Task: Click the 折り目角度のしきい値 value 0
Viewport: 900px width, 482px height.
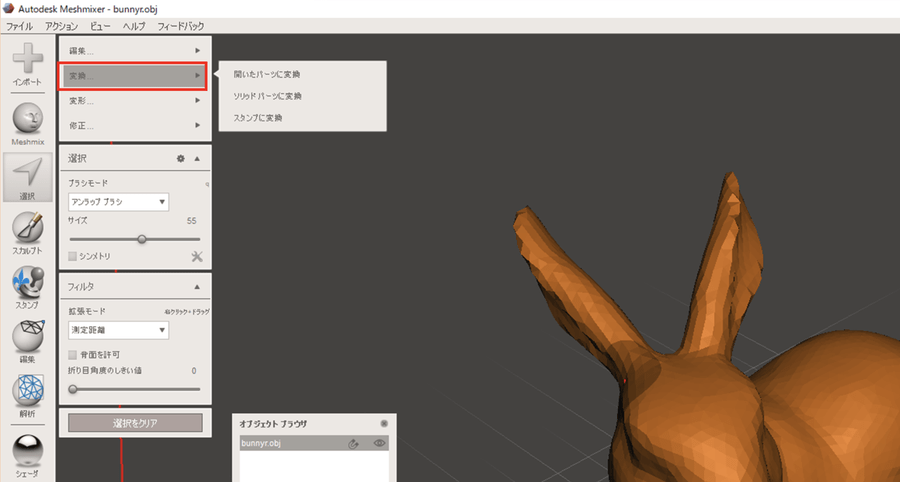Action: click(x=194, y=371)
